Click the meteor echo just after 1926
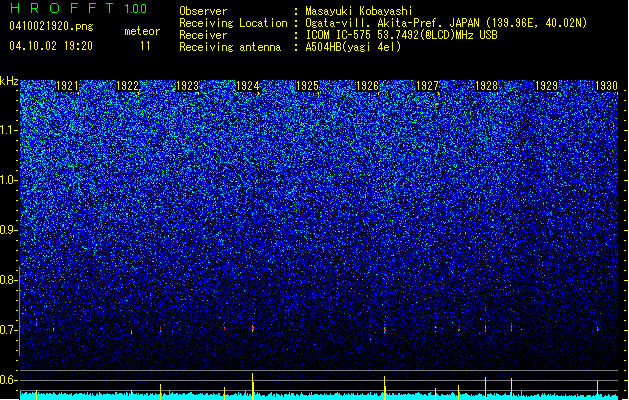The height and width of the screenshot is (400, 629). (385, 330)
